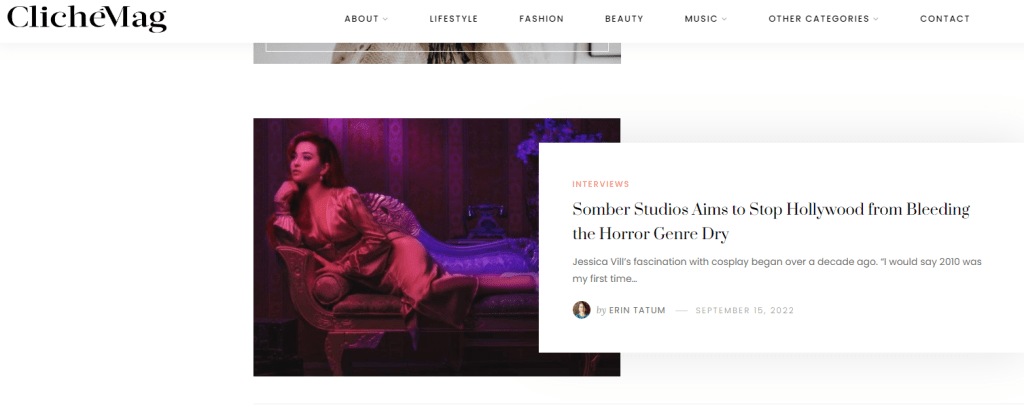Click the Interviews category tag
Image resolution: width=1024 pixels, height=407 pixels.
[601, 184]
